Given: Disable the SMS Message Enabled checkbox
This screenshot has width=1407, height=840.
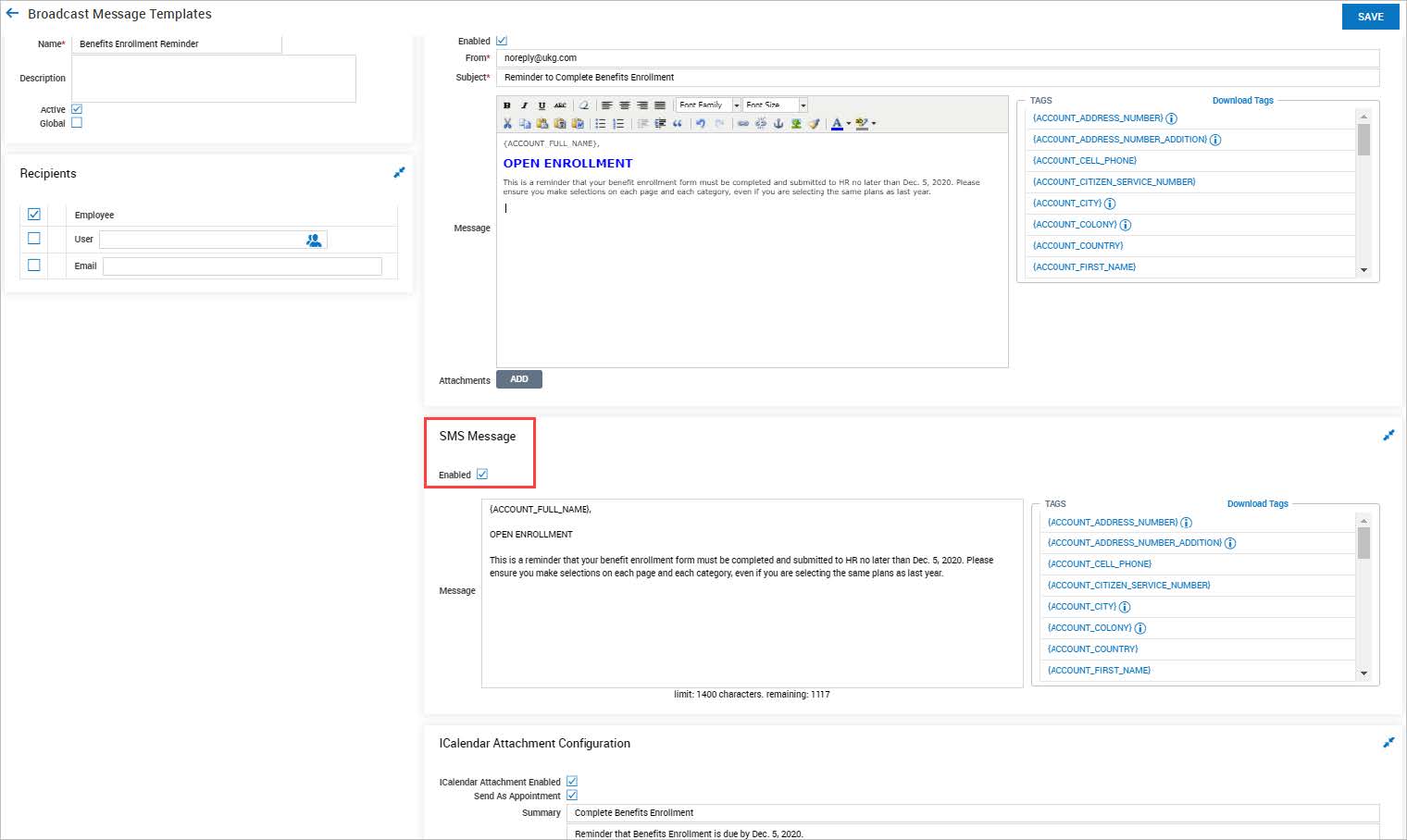Looking at the screenshot, I should tap(482, 475).
